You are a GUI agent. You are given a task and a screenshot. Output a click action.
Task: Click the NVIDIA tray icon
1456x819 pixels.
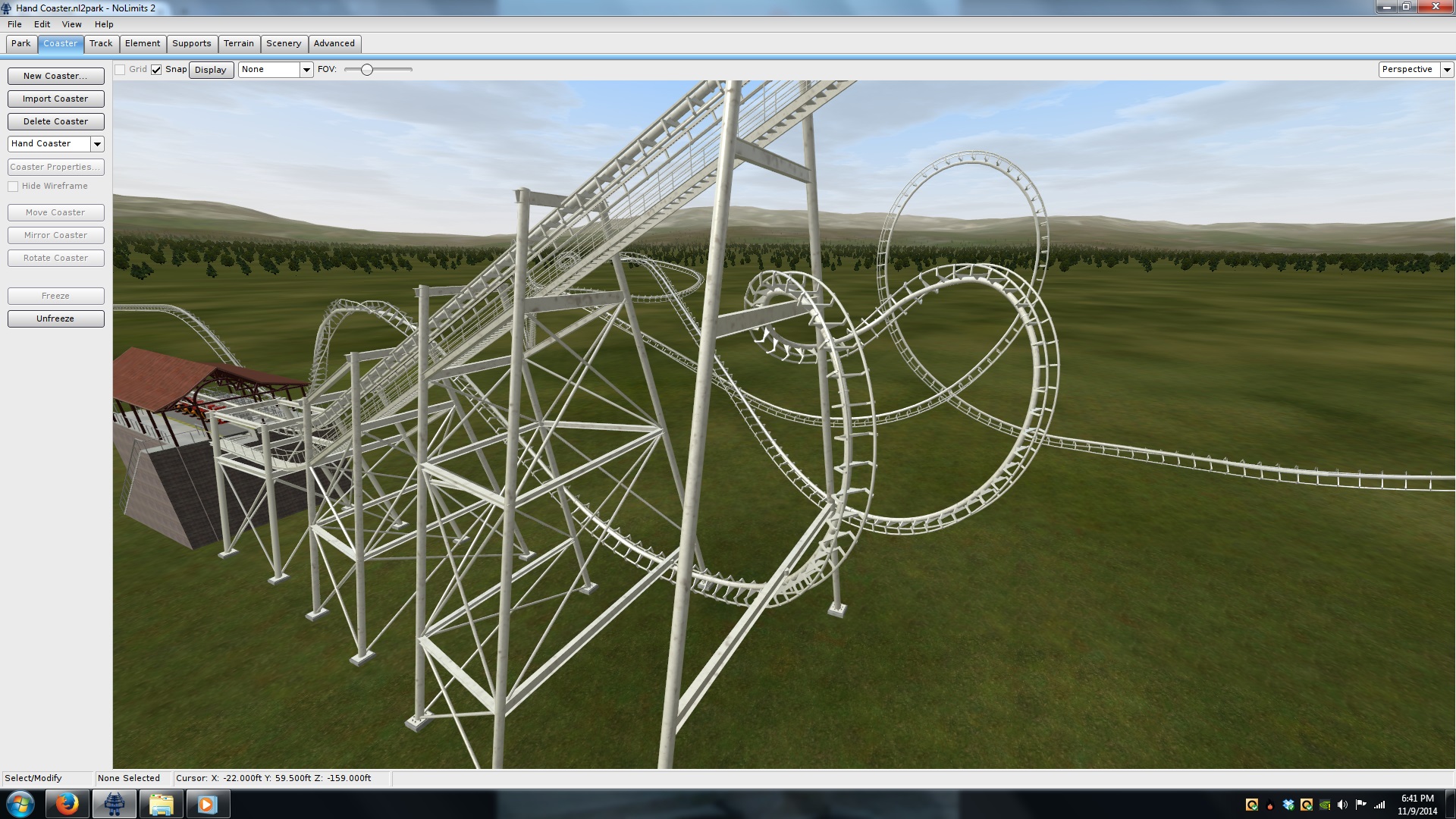pos(1325,805)
